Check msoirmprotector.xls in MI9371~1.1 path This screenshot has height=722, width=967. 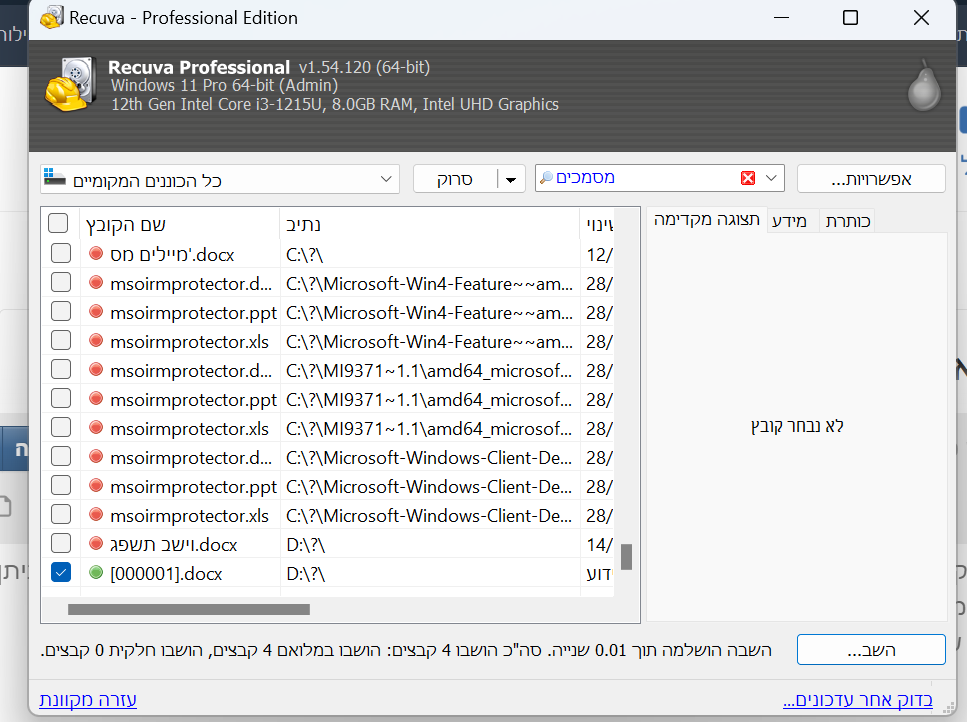[60, 427]
